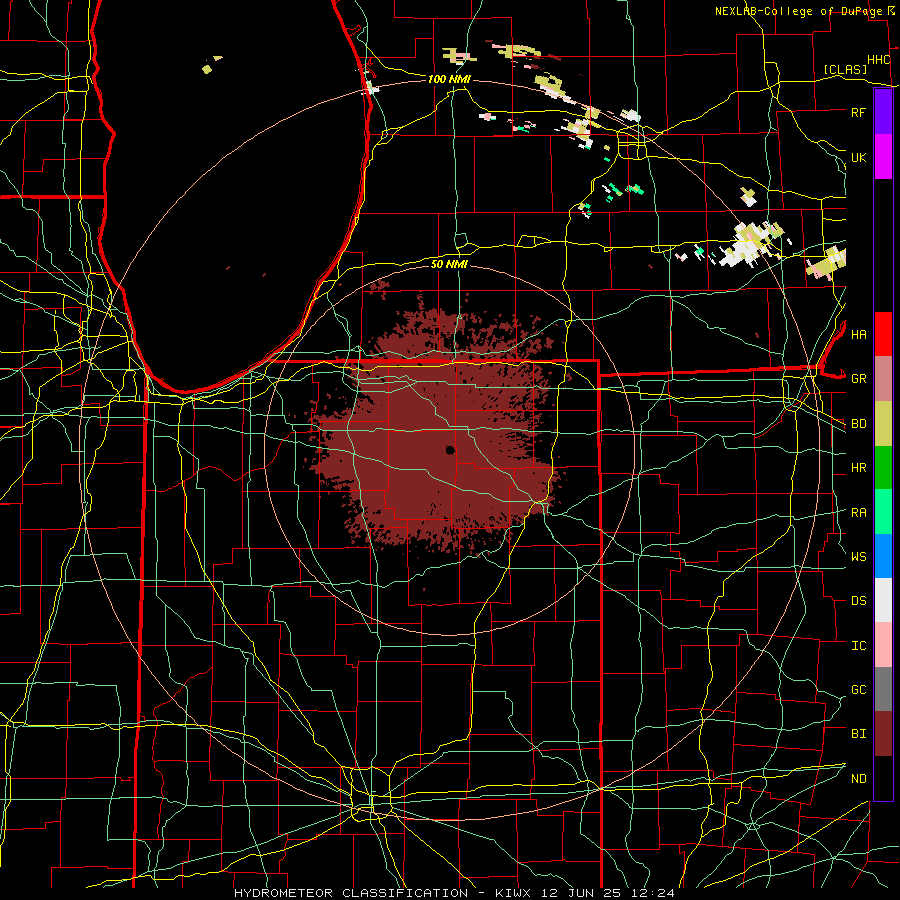900x900 pixels.
Task: Click the NEXLAB-College of DuPage text
Action: point(798,11)
